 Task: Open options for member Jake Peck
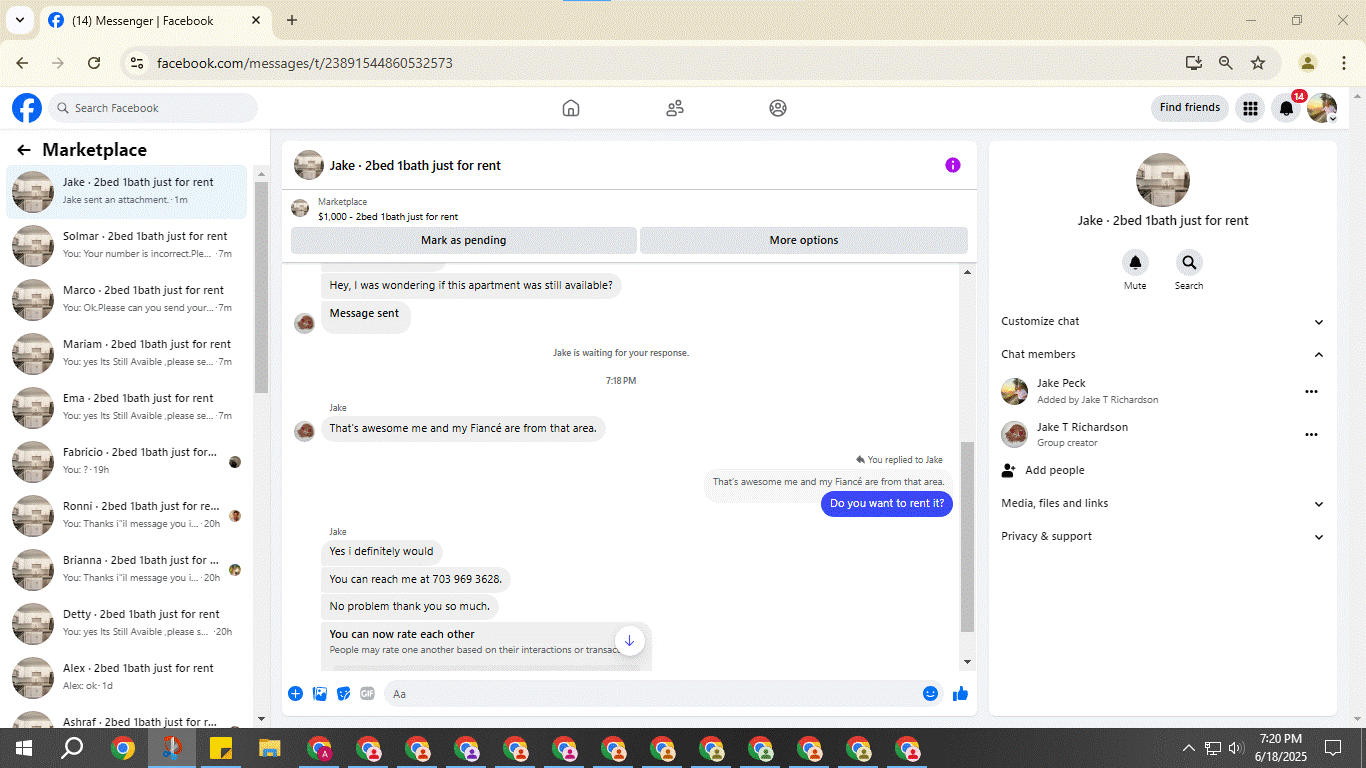(1311, 391)
